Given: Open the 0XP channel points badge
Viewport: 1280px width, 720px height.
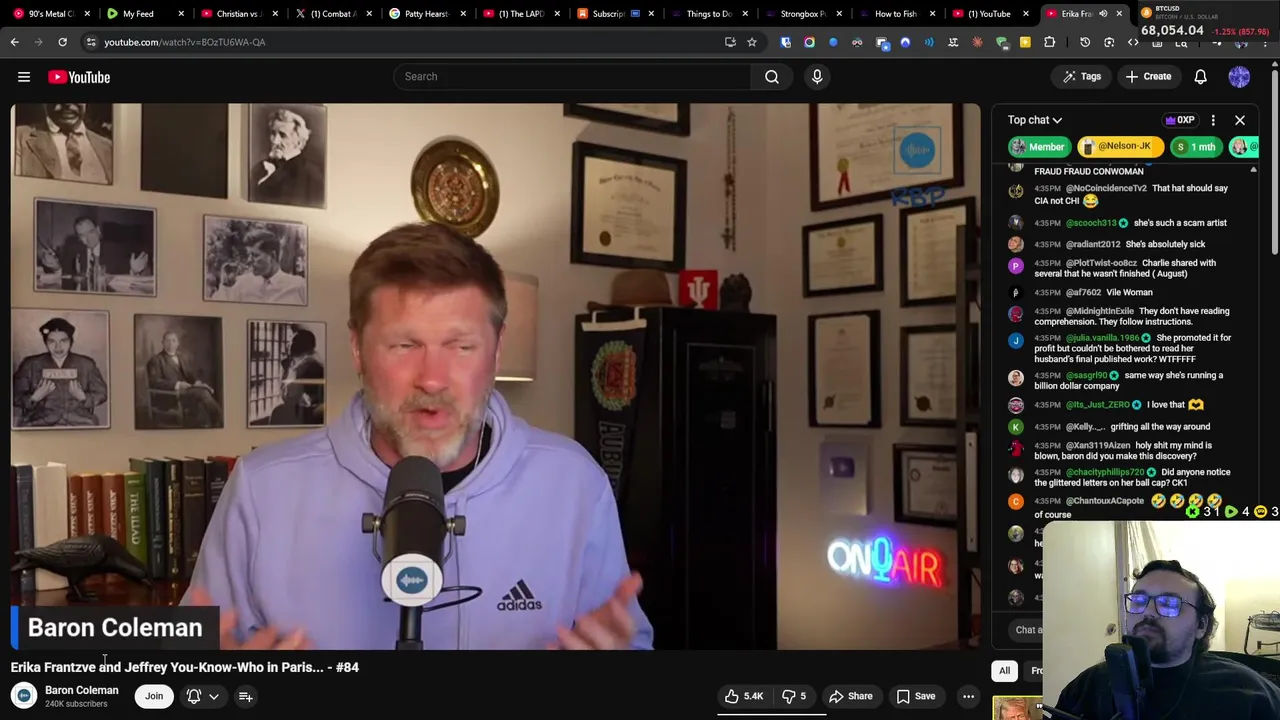Looking at the screenshot, I should pos(1180,120).
